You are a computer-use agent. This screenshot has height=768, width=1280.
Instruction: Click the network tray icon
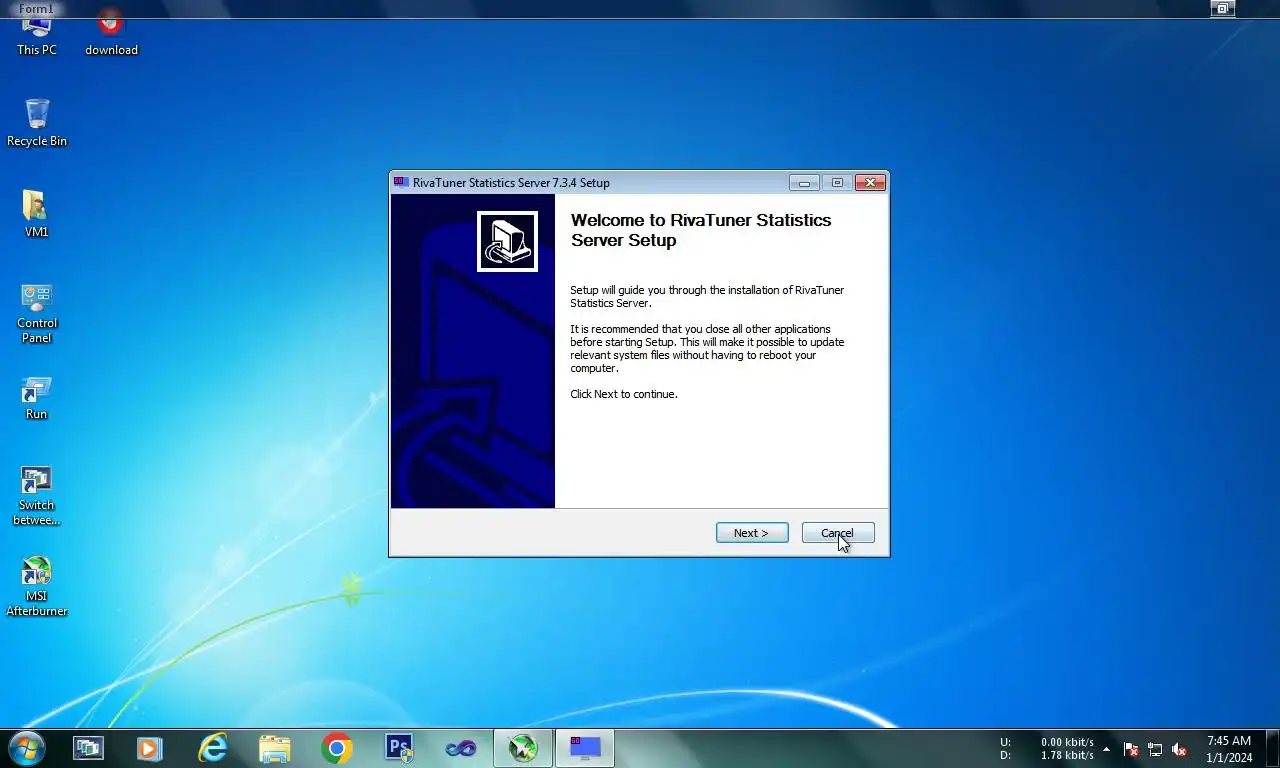tap(1155, 749)
